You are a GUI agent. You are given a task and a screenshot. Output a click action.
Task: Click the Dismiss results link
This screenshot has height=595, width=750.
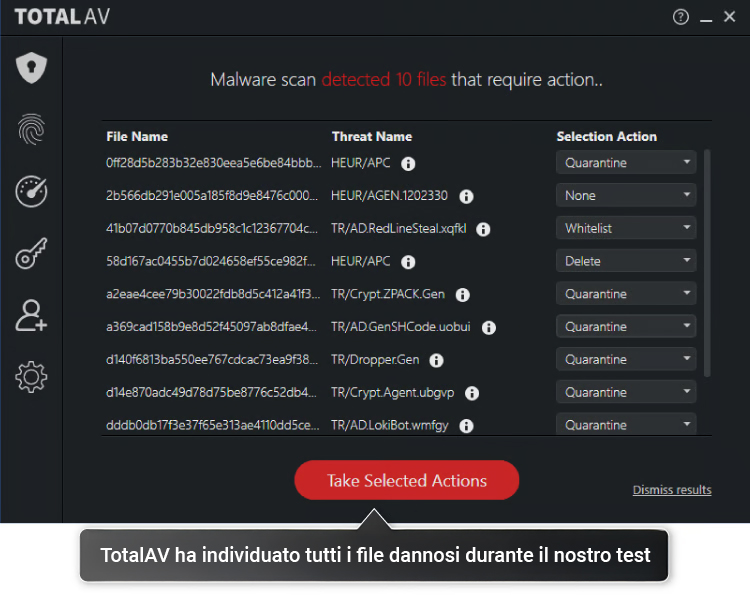coord(672,490)
